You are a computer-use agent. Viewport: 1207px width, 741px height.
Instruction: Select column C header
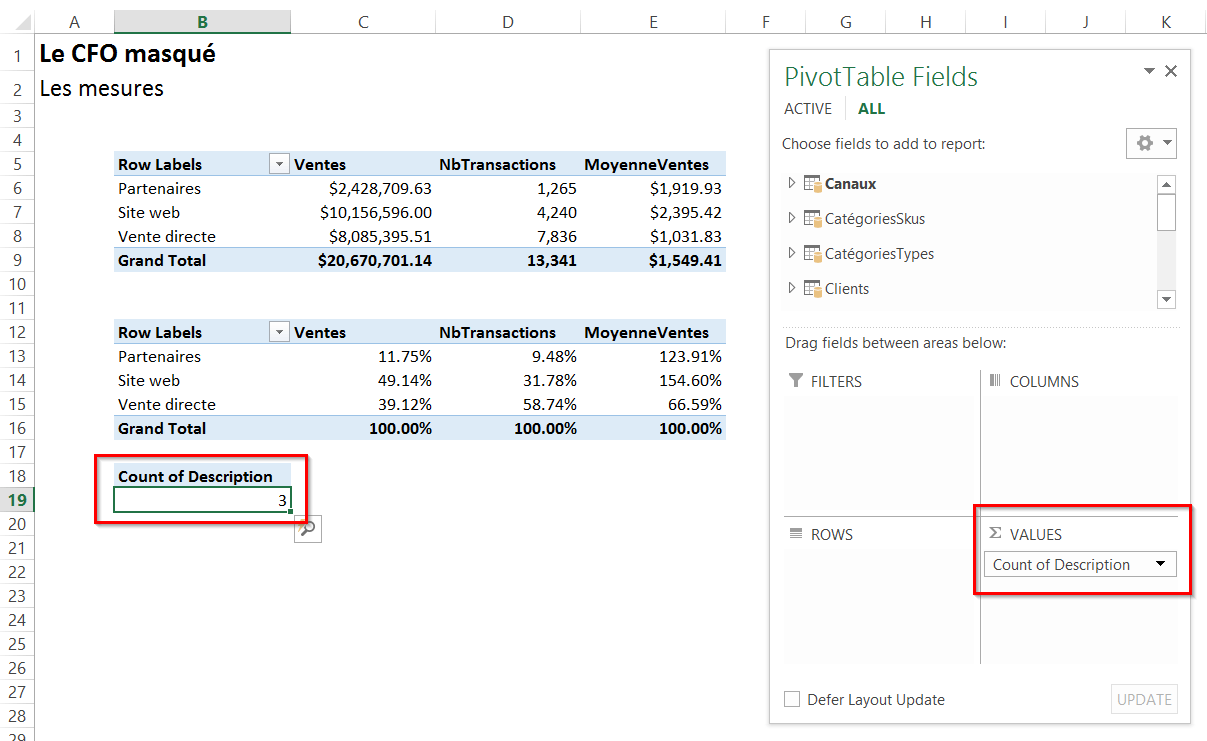363,22
